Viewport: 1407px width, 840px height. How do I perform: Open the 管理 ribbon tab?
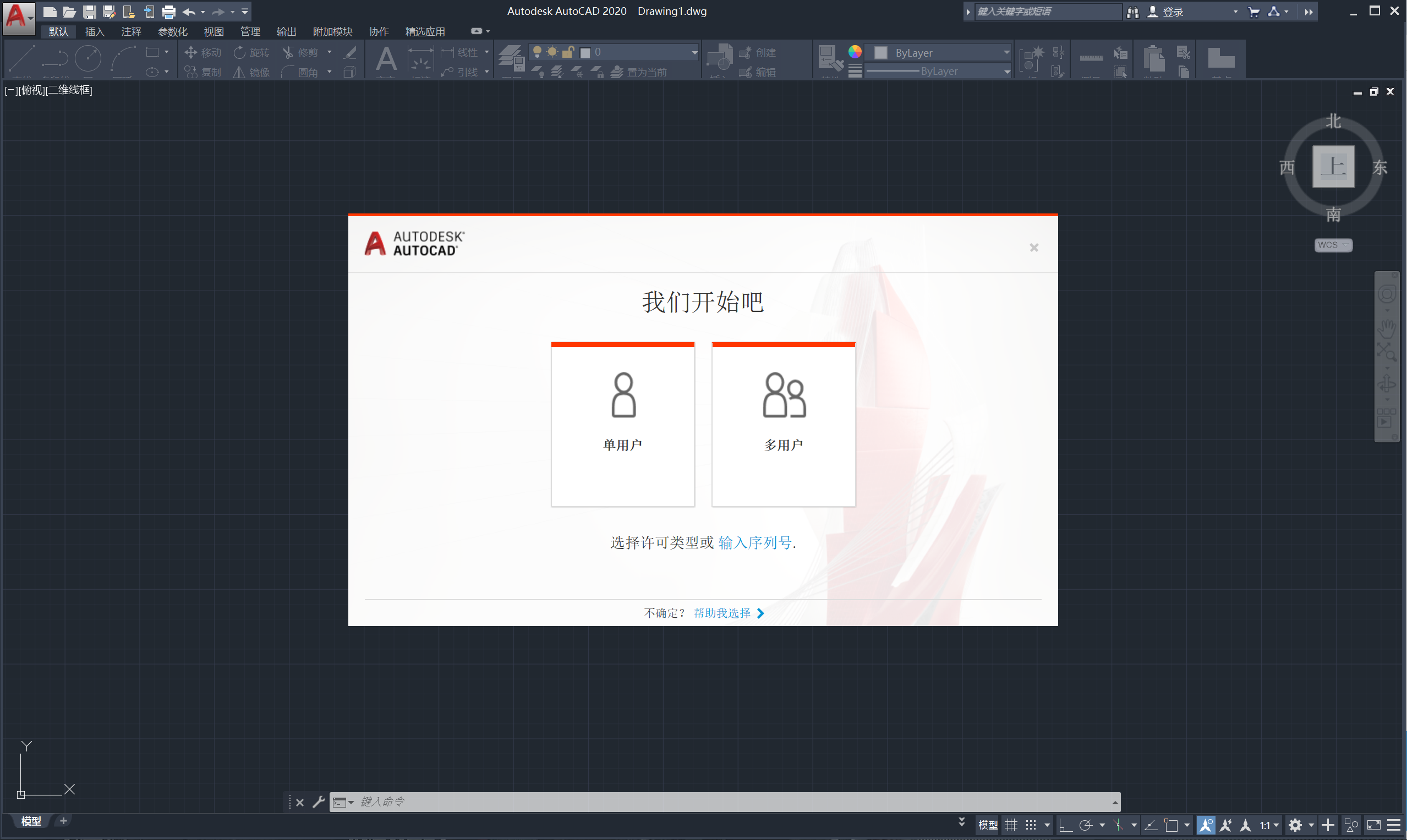point(250,32)
